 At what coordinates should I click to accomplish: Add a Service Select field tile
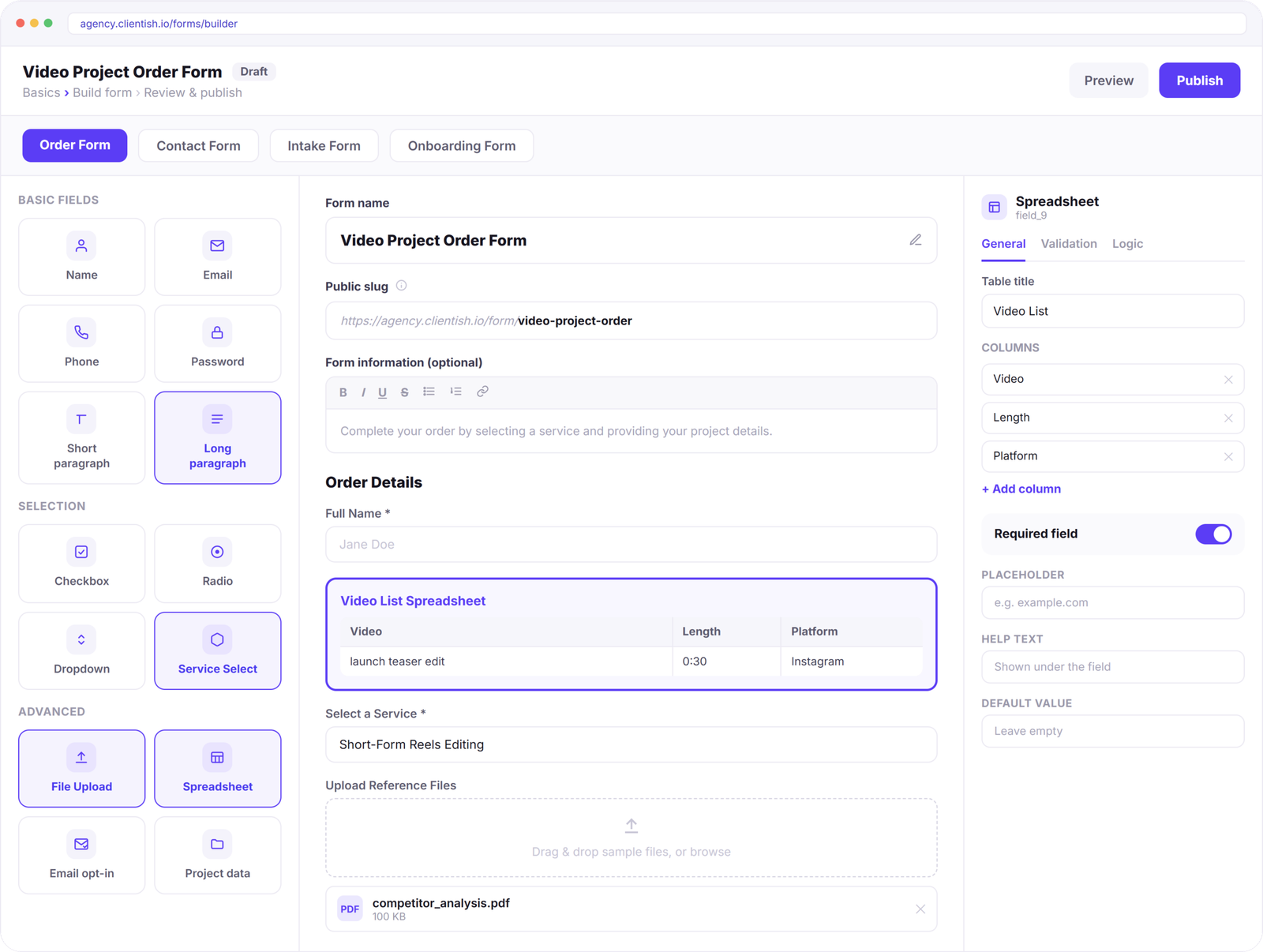[x=217, y=650]
